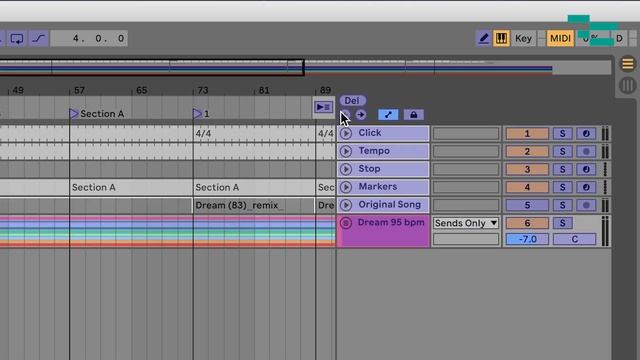Solo the Dream 95 bpm track
Image resolution: width=640 pixels, height=360 pixels.
point(562,223)
